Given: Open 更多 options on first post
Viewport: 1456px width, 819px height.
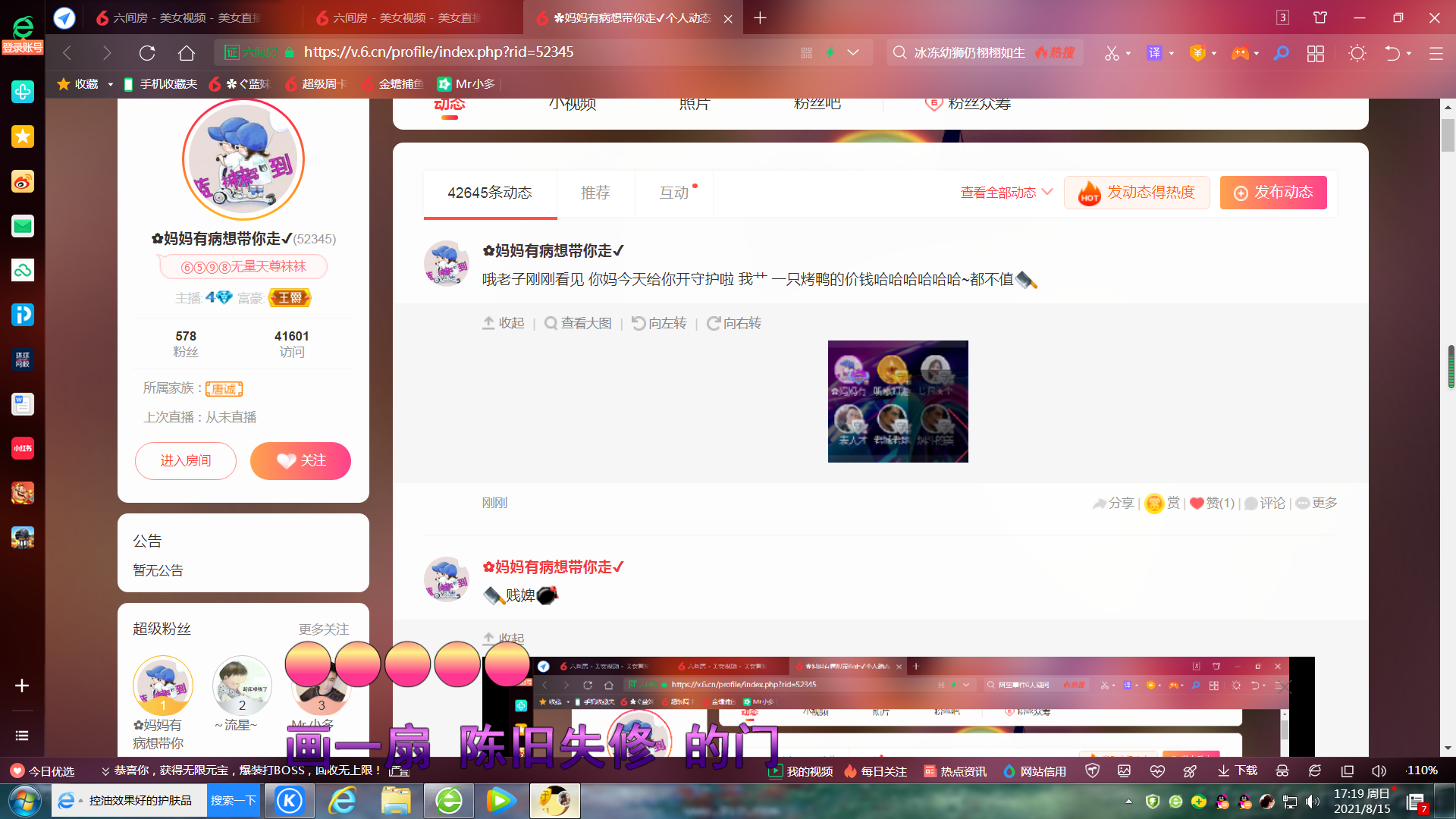Looking at the screenshot, I should [x=1316, y=503].
